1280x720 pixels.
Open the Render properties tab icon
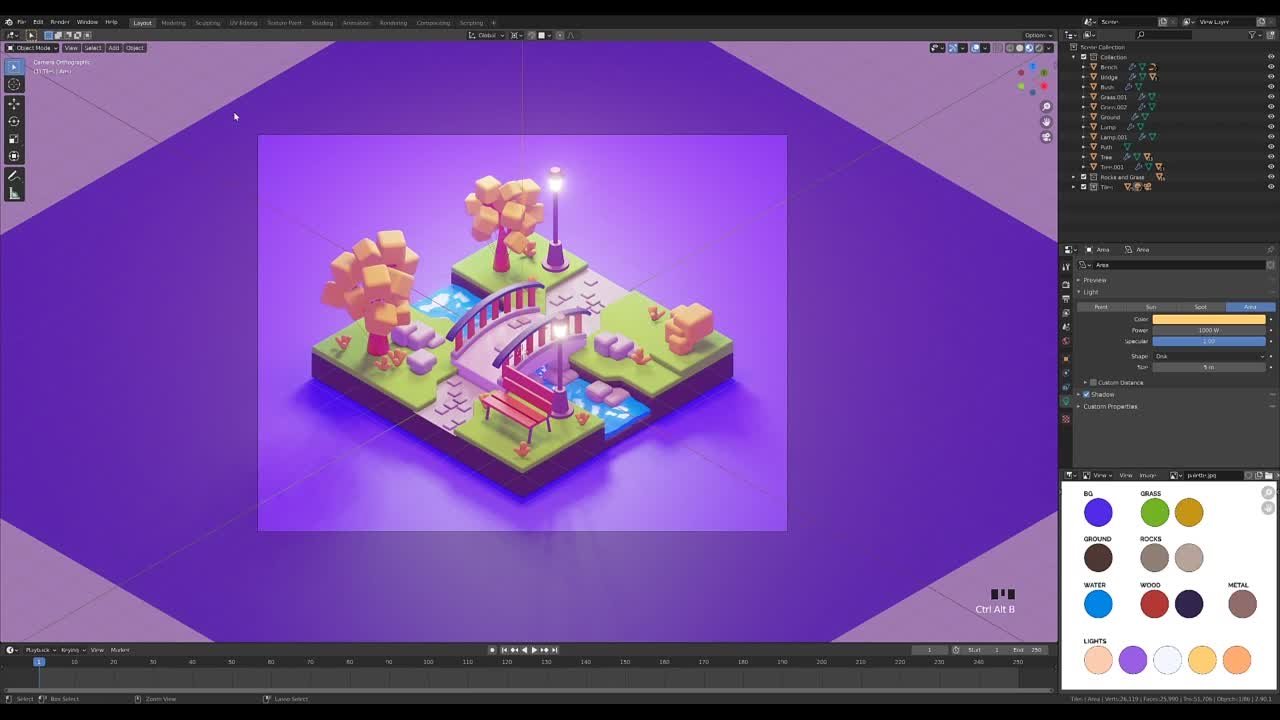1066,284
